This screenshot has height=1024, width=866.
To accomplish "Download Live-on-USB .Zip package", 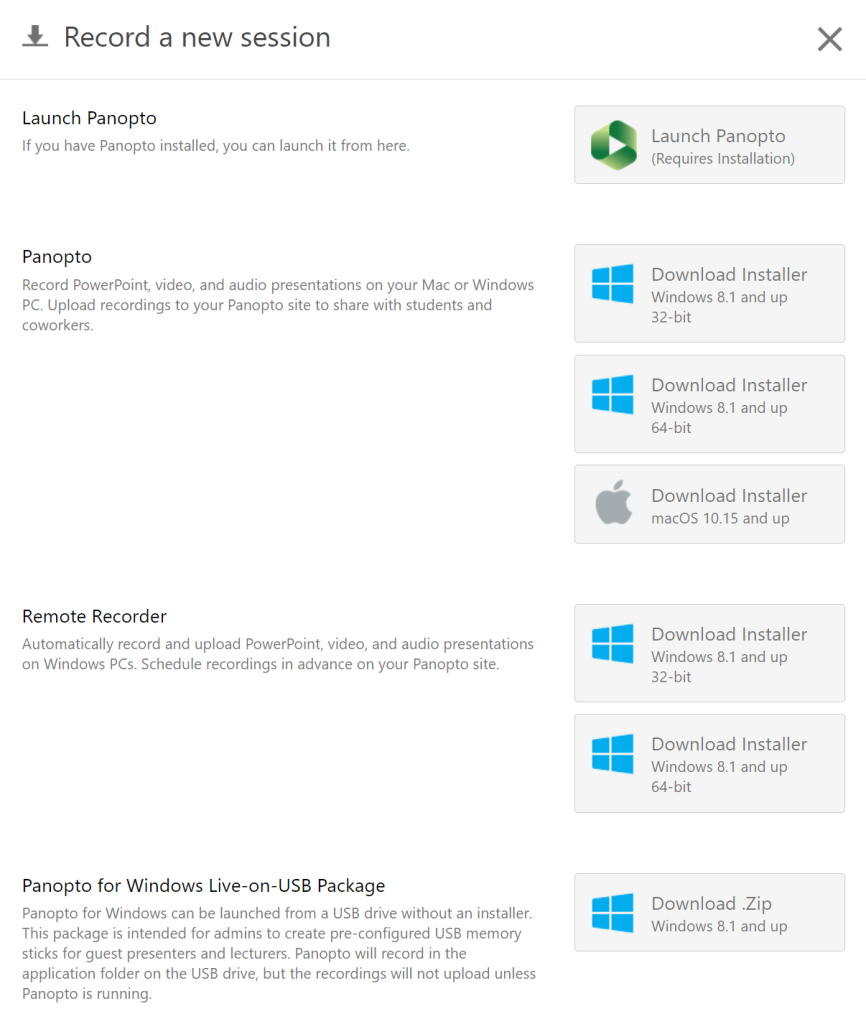I will pos(709,912).
